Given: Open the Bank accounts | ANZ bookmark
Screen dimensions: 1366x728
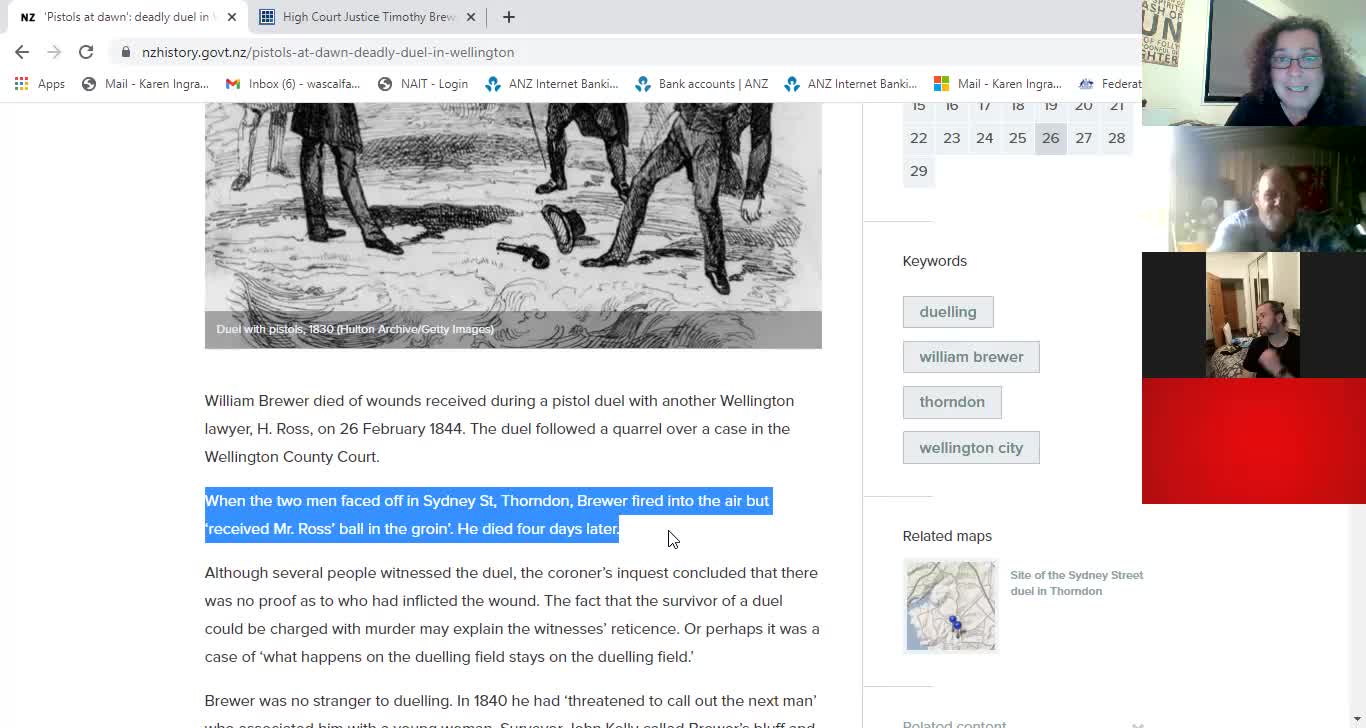Looking at the screenshot, I should (x=701, y=84).
